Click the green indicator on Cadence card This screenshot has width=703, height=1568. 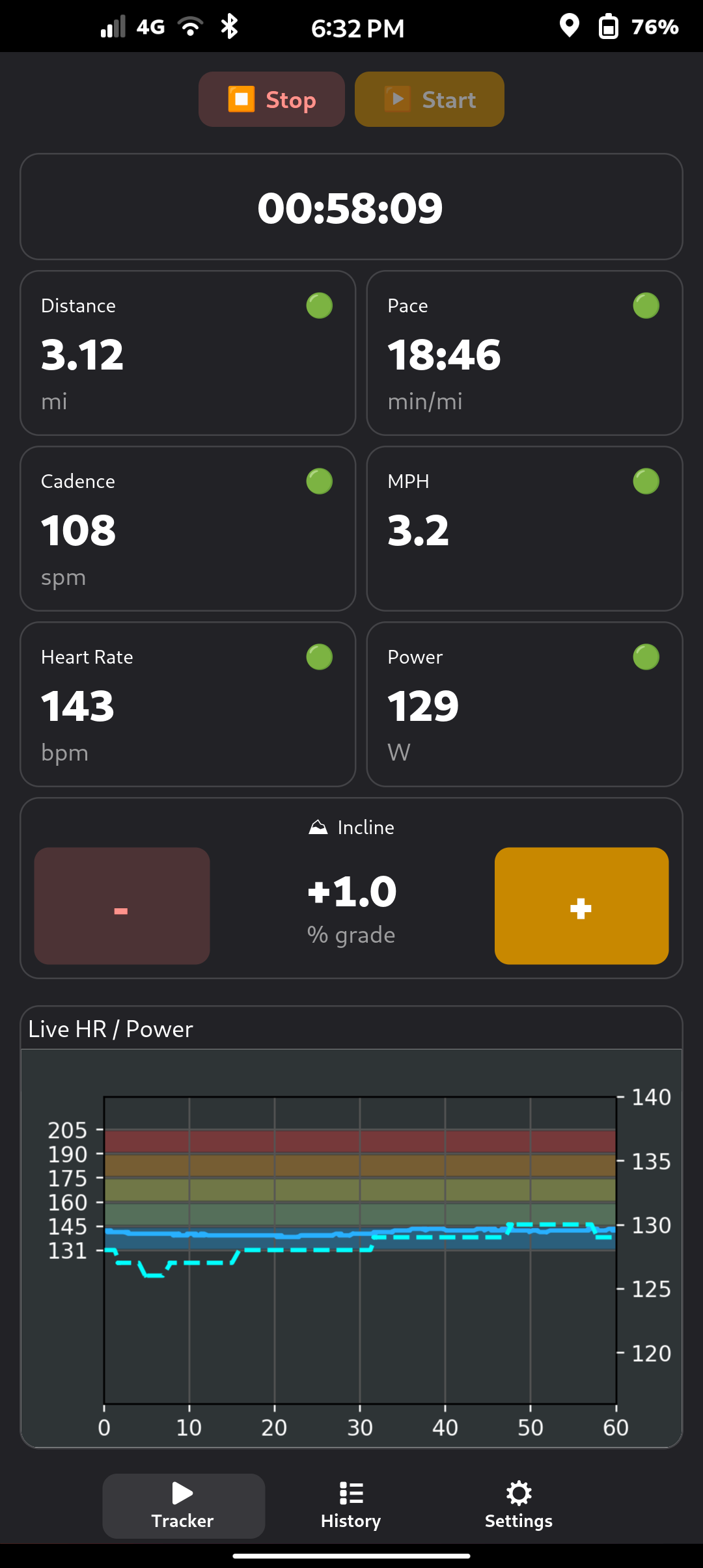tap(320, 481)
